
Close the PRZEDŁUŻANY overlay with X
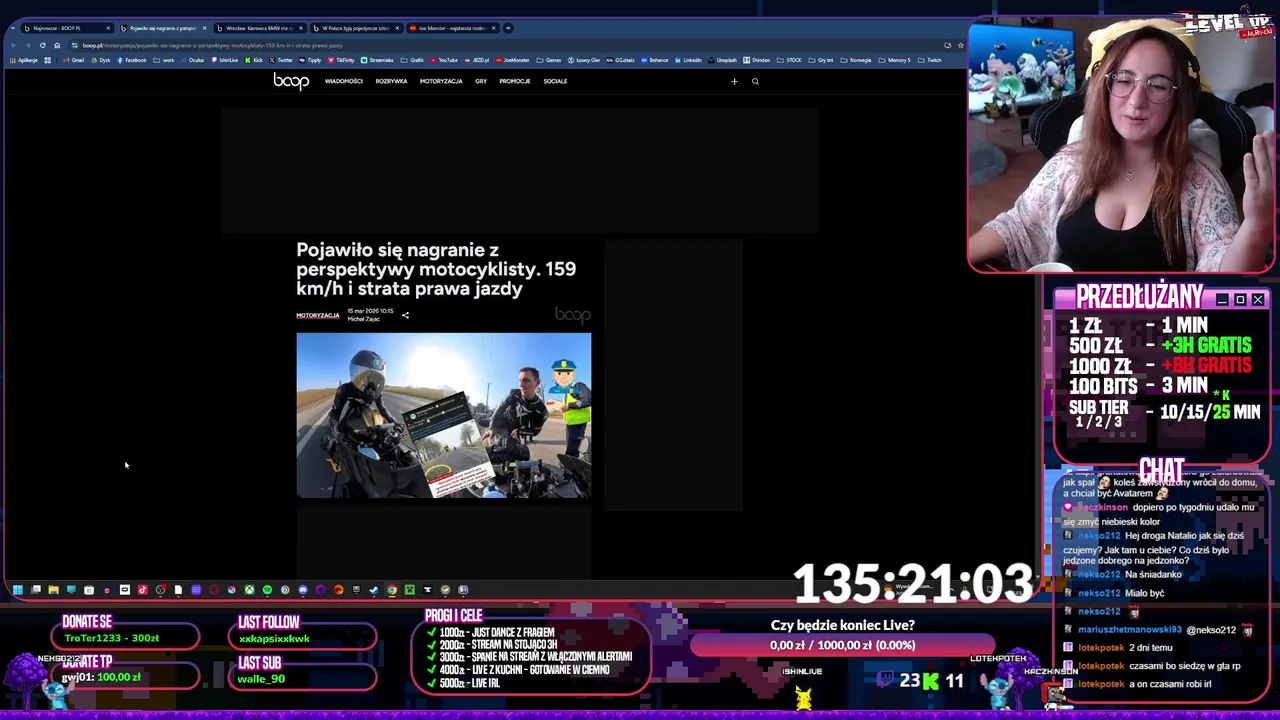1258,300
